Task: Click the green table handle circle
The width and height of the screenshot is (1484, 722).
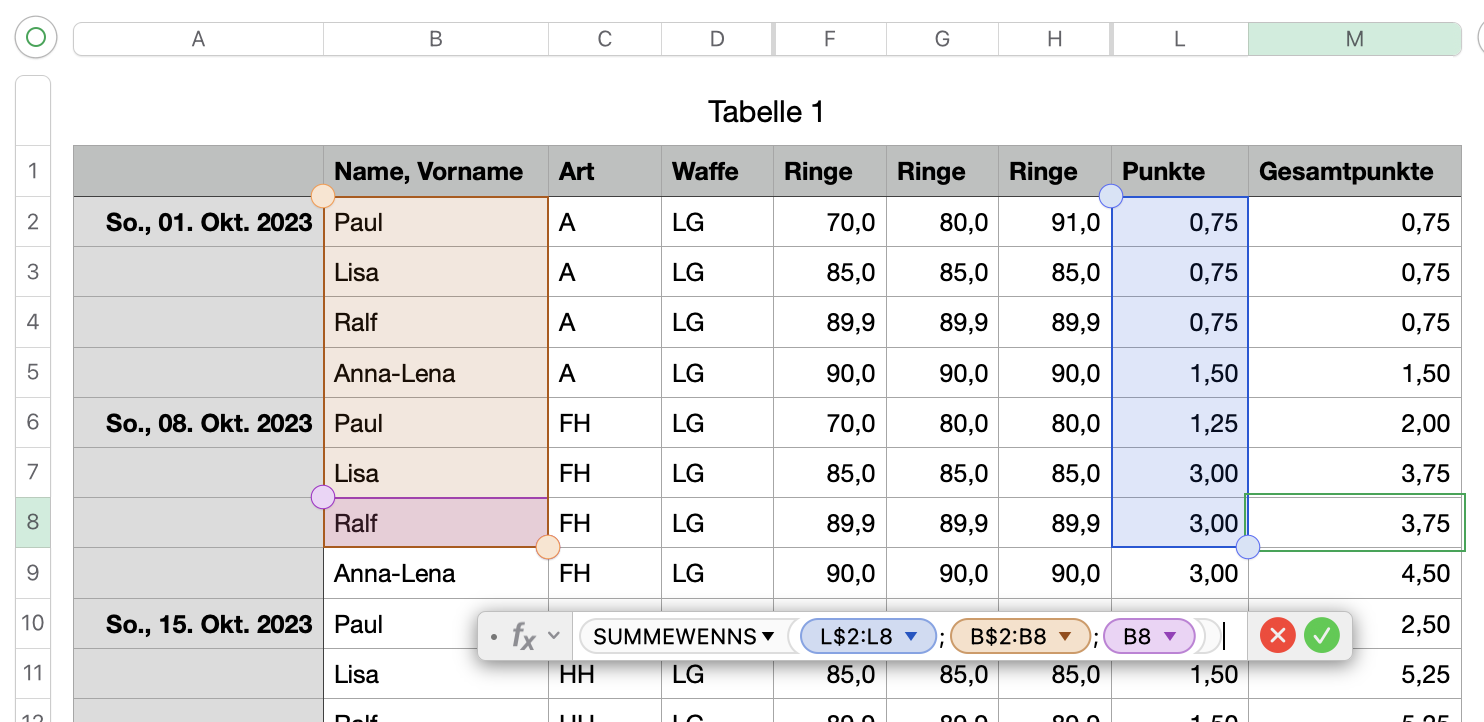Action: click(x=36, y=38)
